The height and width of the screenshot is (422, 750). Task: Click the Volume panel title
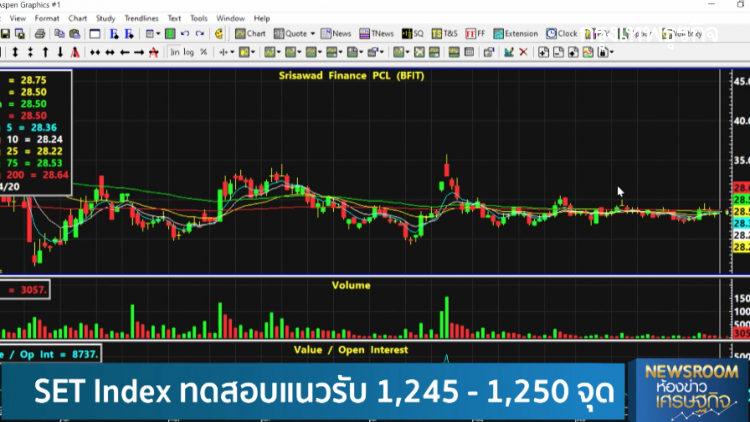351,285
